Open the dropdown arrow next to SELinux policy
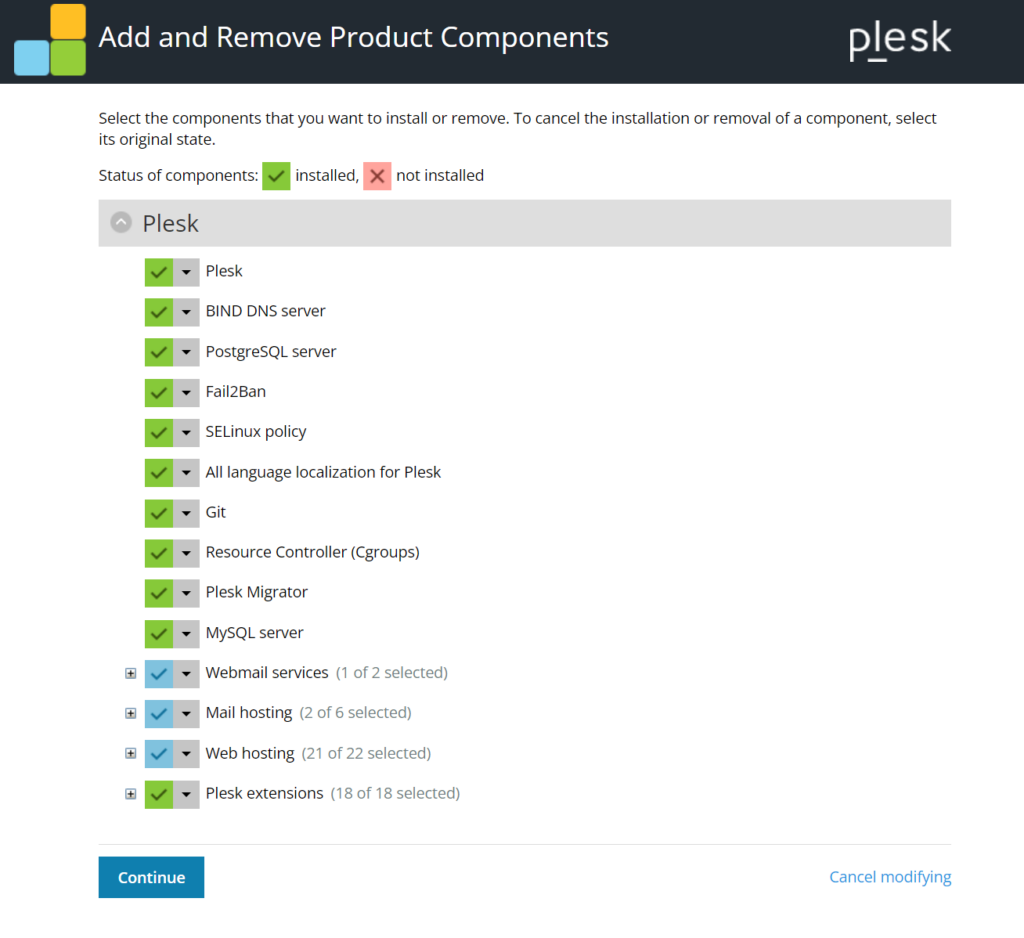The width and height of the screenshot is (1024, 938). pyautogui.click(x=187, y=432)
